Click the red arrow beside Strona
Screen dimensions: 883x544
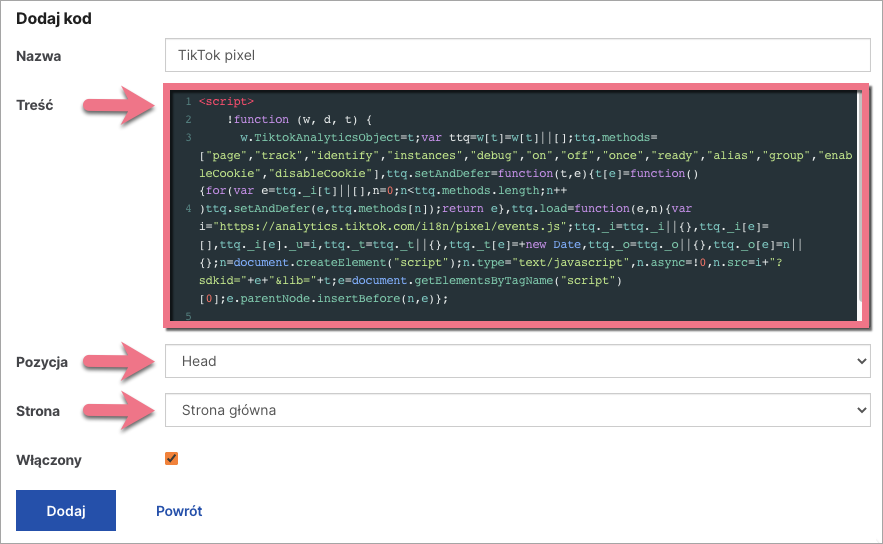(118, 410)
